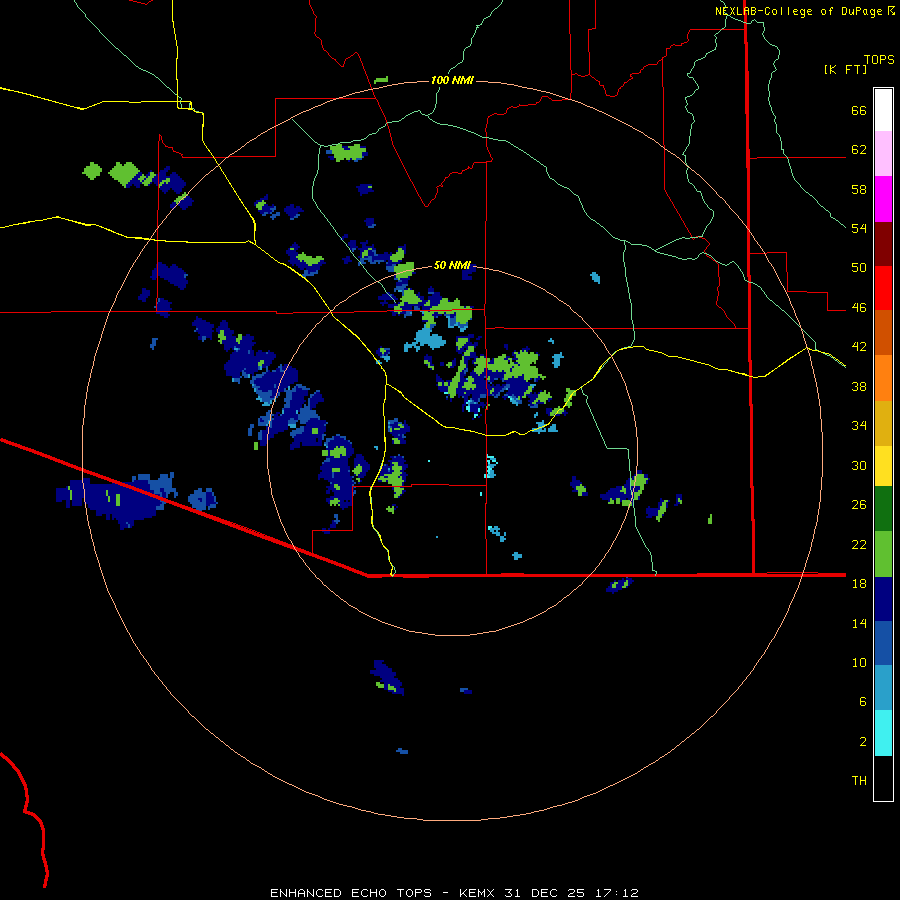Click the "NEXLAB-College of DuPage" credit text

[x=798, y=11]
